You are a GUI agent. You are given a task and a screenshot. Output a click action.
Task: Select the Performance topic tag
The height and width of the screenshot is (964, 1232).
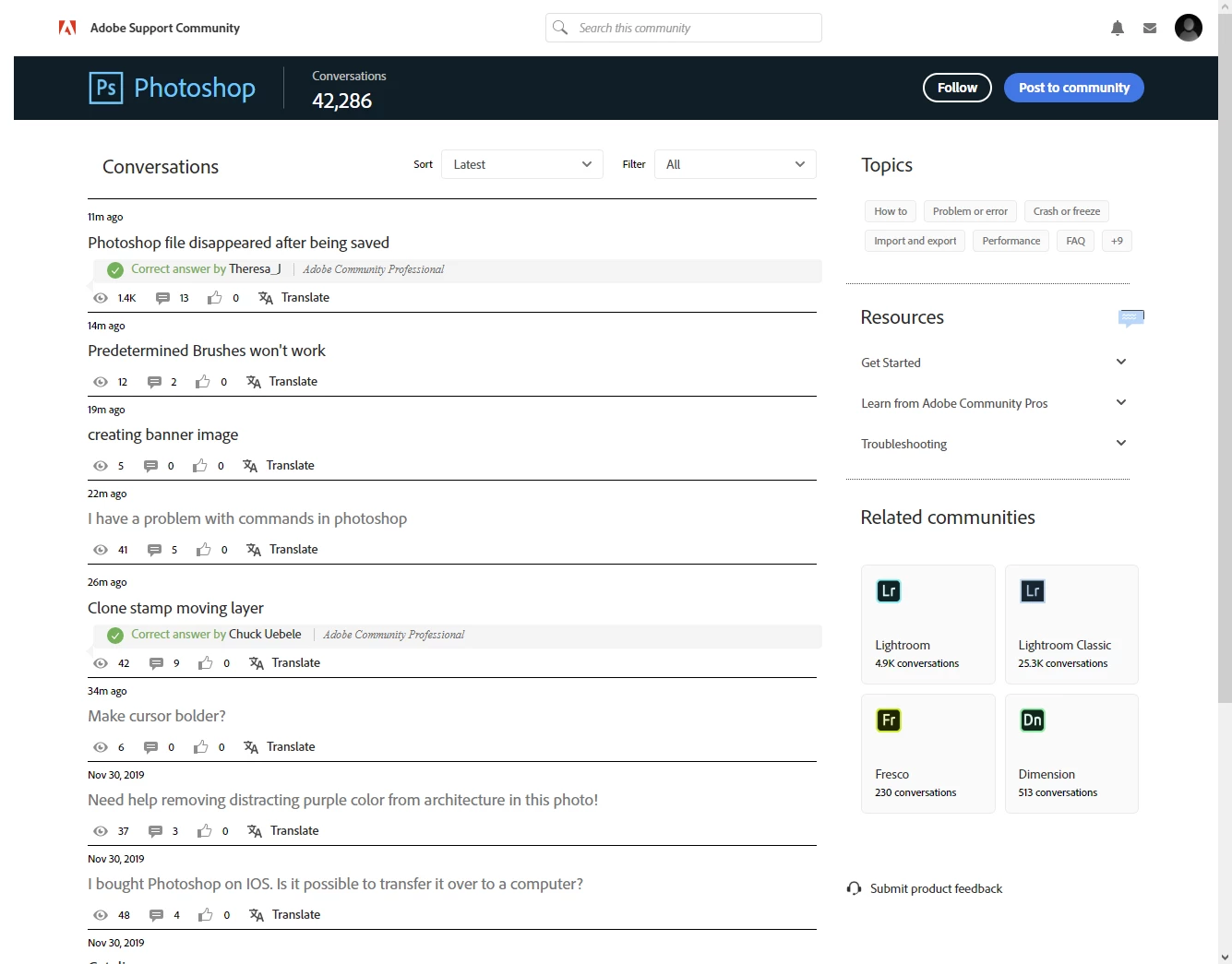(1011, 241)
